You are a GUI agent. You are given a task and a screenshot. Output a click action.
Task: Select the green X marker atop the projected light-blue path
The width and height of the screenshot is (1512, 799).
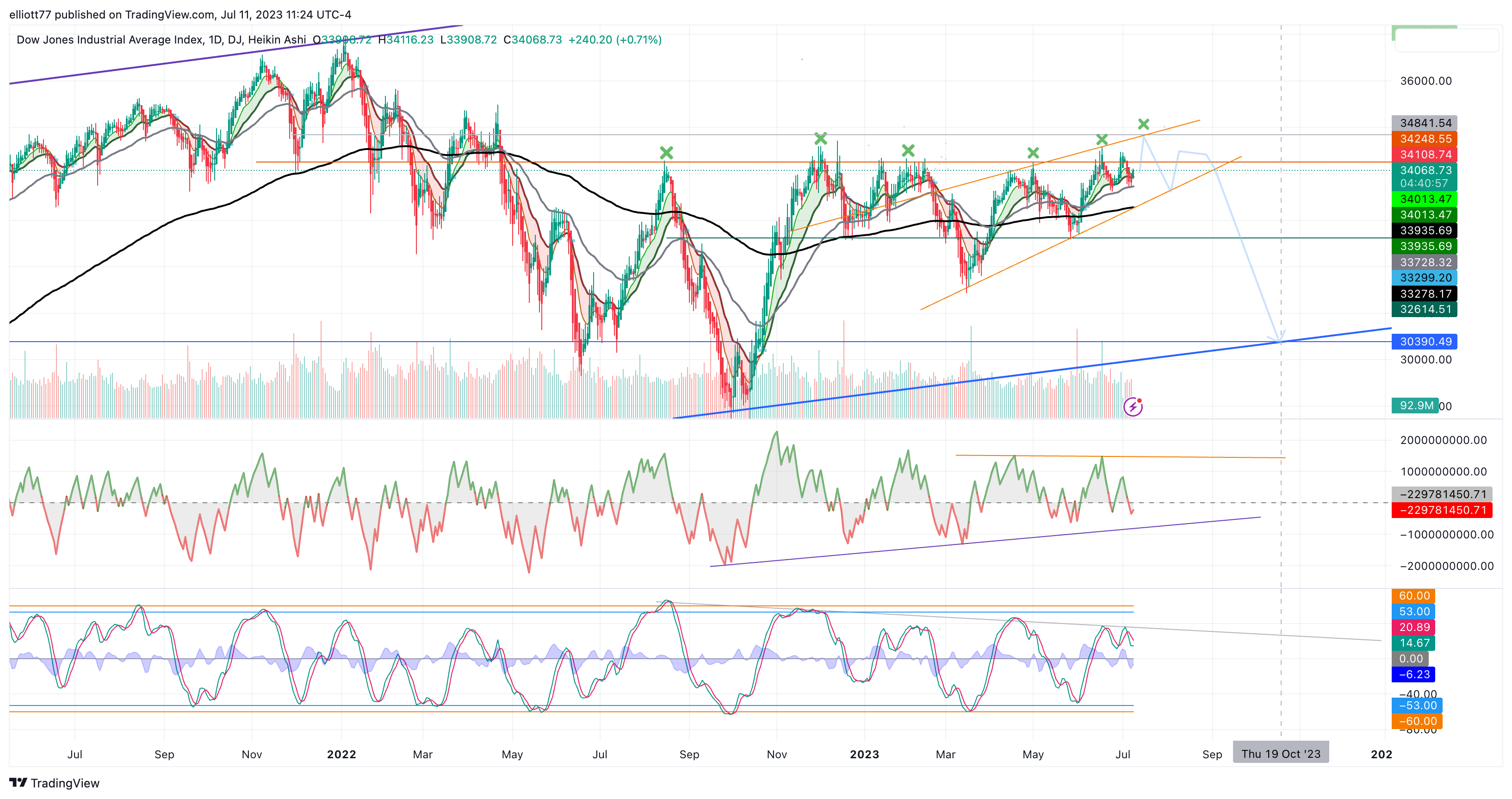click(x=1143, y=124)
